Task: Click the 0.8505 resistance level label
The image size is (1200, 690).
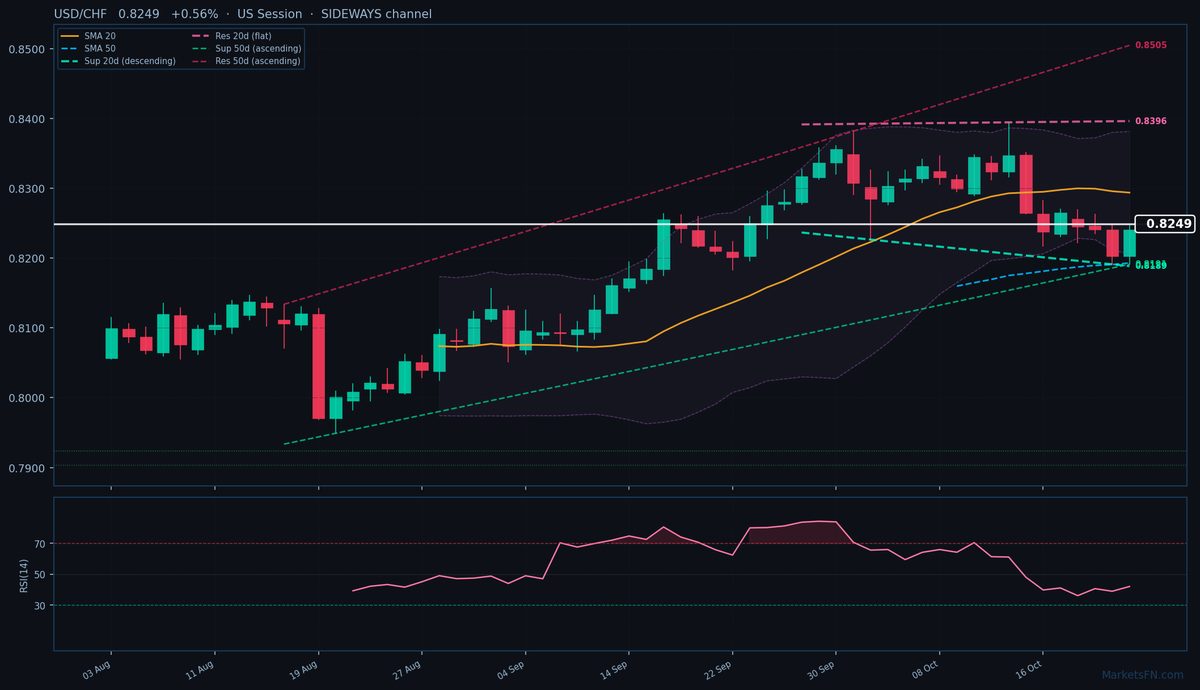Action: (x=1151, y=45)
